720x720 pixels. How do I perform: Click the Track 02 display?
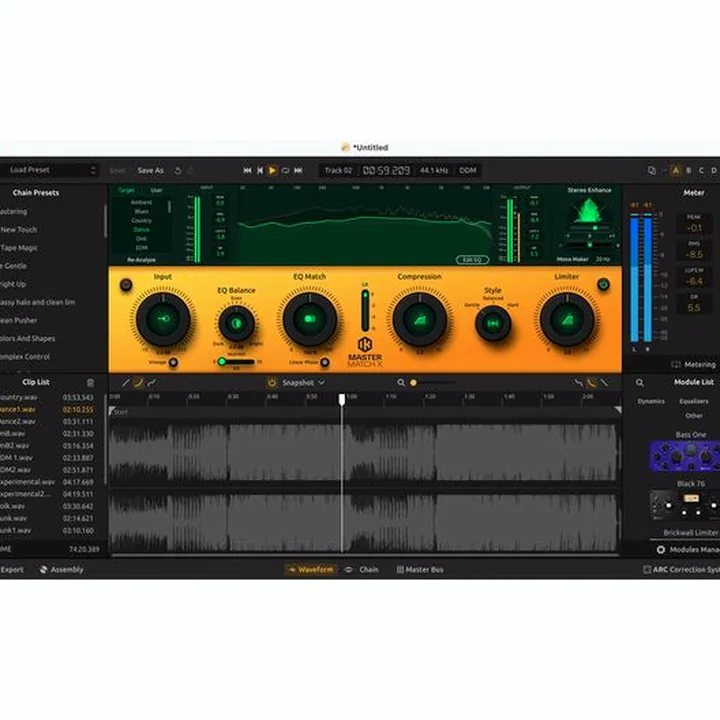338,170
